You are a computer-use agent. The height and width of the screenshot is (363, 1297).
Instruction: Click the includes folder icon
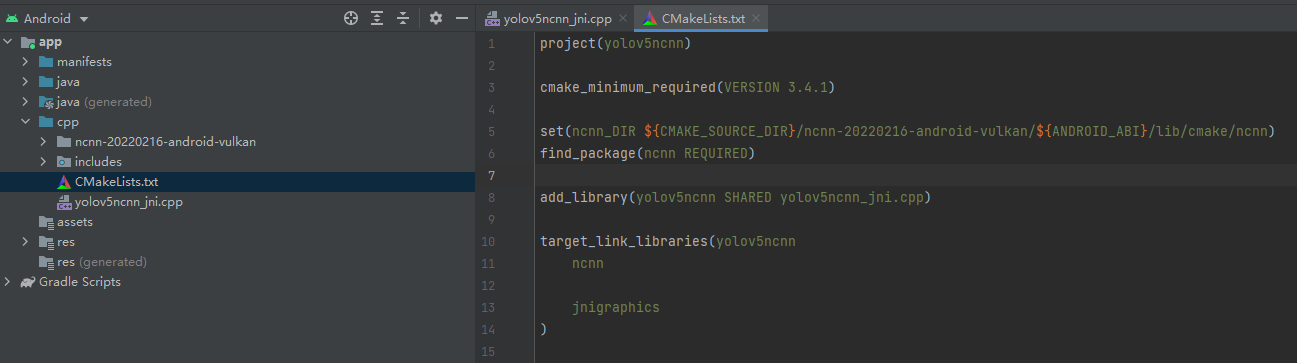click(64, 162)
